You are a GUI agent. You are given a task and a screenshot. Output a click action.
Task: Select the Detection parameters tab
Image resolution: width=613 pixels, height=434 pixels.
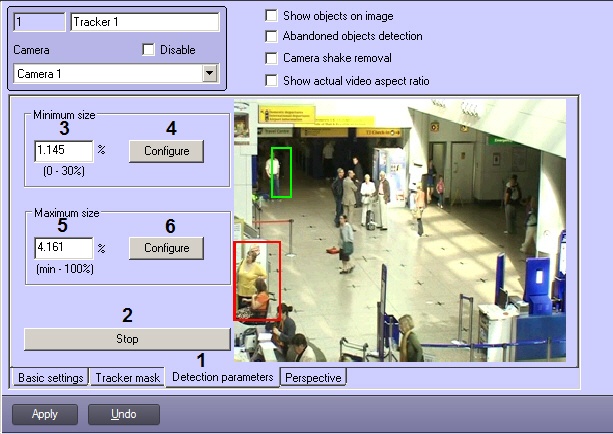coord(222,377)
